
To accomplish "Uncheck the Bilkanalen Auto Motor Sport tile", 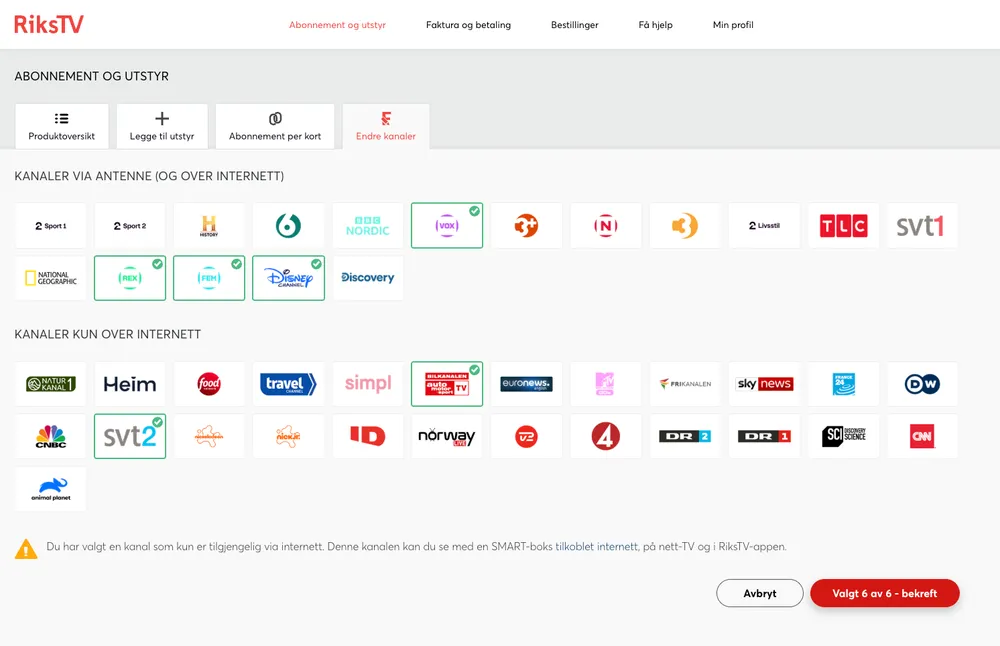I will [446, 384].
